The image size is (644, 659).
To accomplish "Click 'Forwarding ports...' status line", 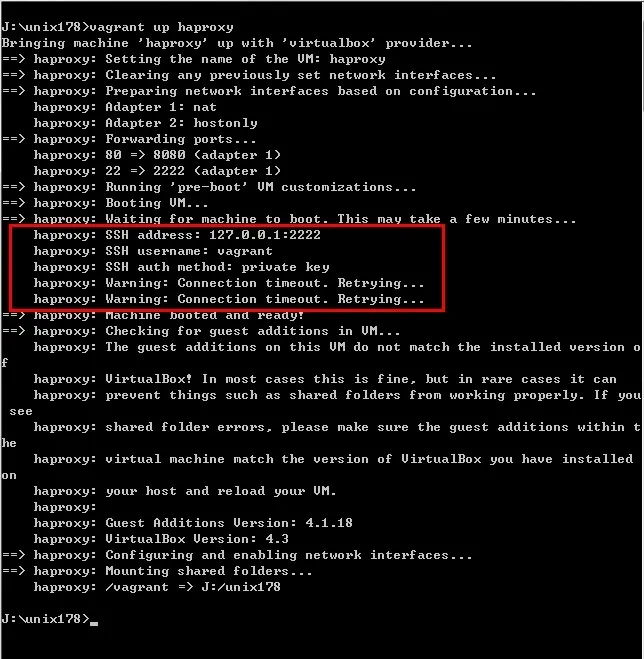I will (129, 139).
